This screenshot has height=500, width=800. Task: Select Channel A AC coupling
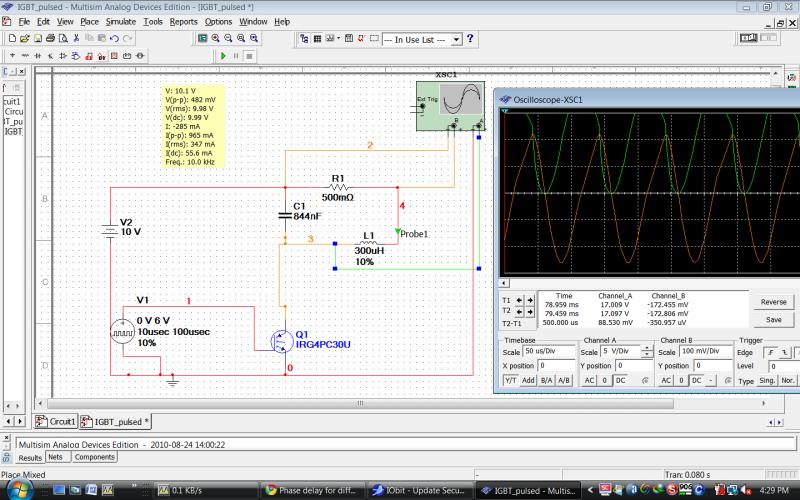click(587, 381)
